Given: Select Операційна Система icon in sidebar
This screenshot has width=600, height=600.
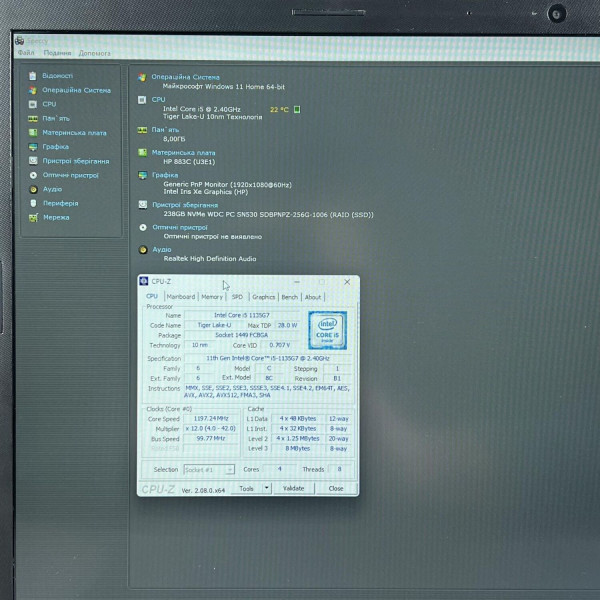Looking at the screenshot, I should point(33,90).
